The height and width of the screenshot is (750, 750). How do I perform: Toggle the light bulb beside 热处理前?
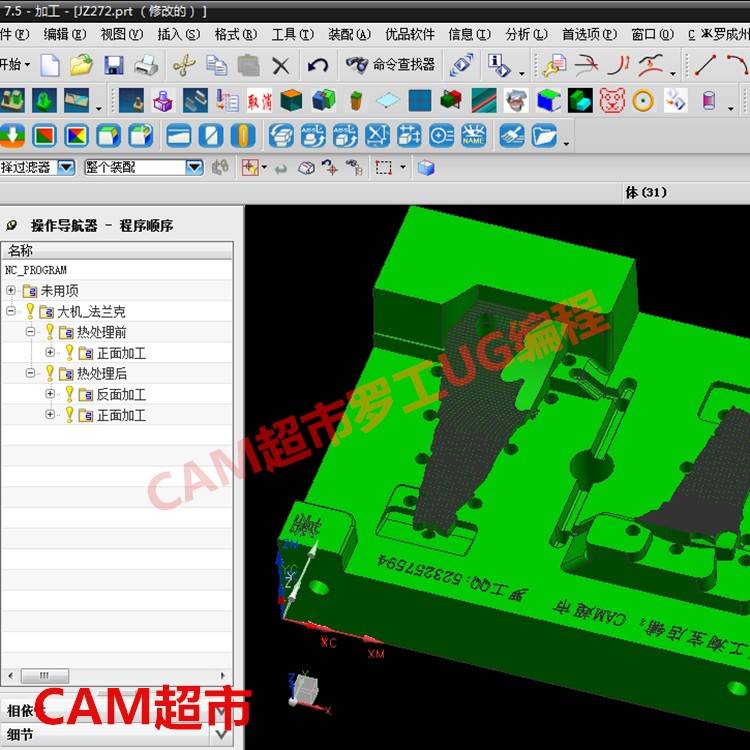[50, 332]
